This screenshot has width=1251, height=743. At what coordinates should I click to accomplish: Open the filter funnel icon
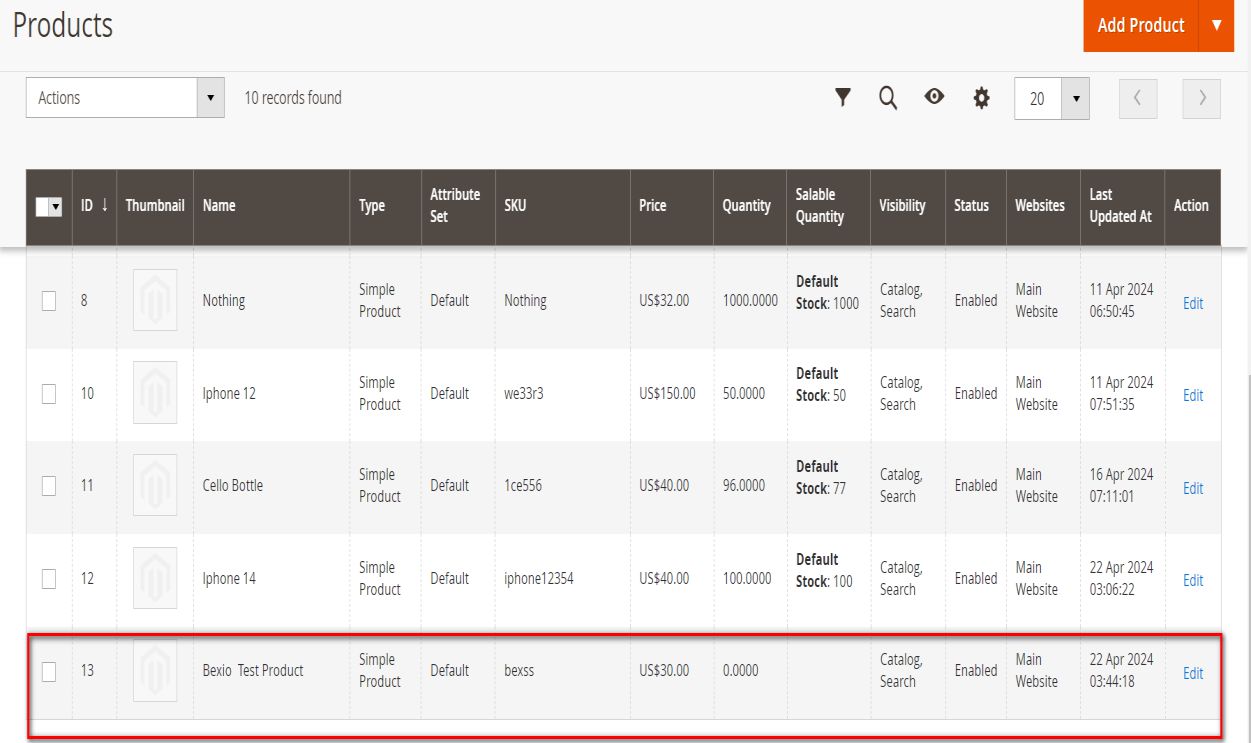coord(843,97)
